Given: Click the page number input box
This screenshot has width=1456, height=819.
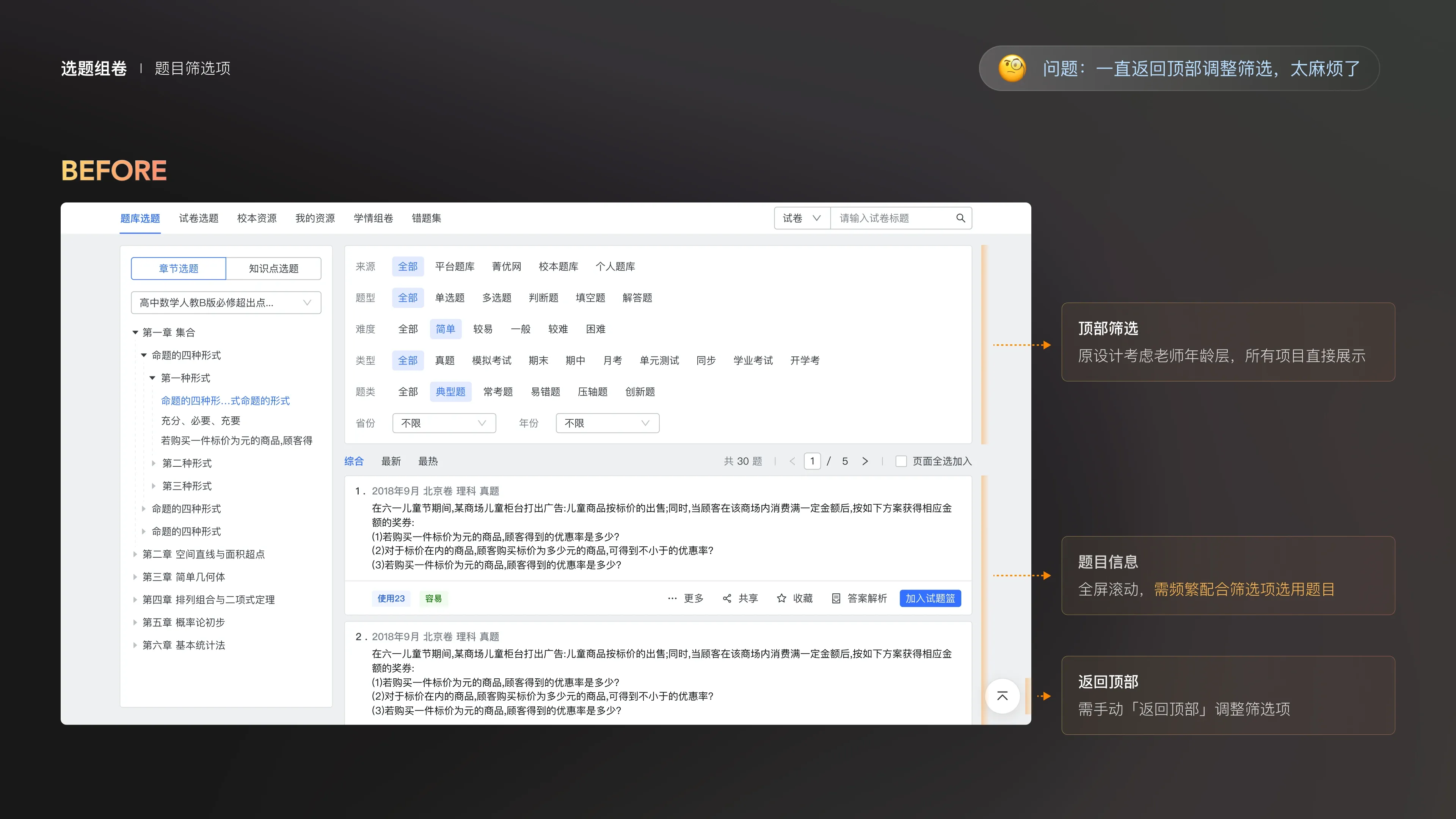Looking at the screenshot, I should pos(812,461).
